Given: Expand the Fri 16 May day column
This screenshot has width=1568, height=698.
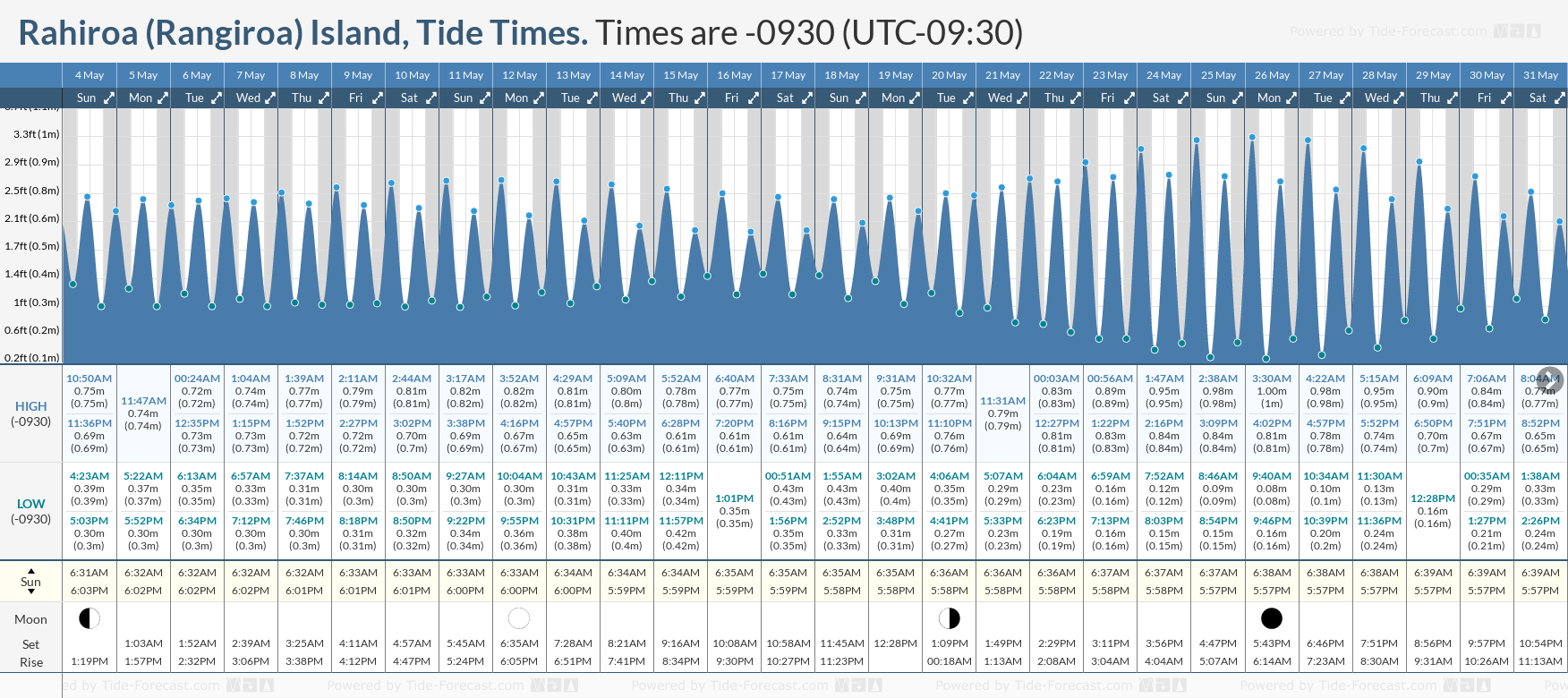Looking at the screenshot, I should [x=754, y=98].
